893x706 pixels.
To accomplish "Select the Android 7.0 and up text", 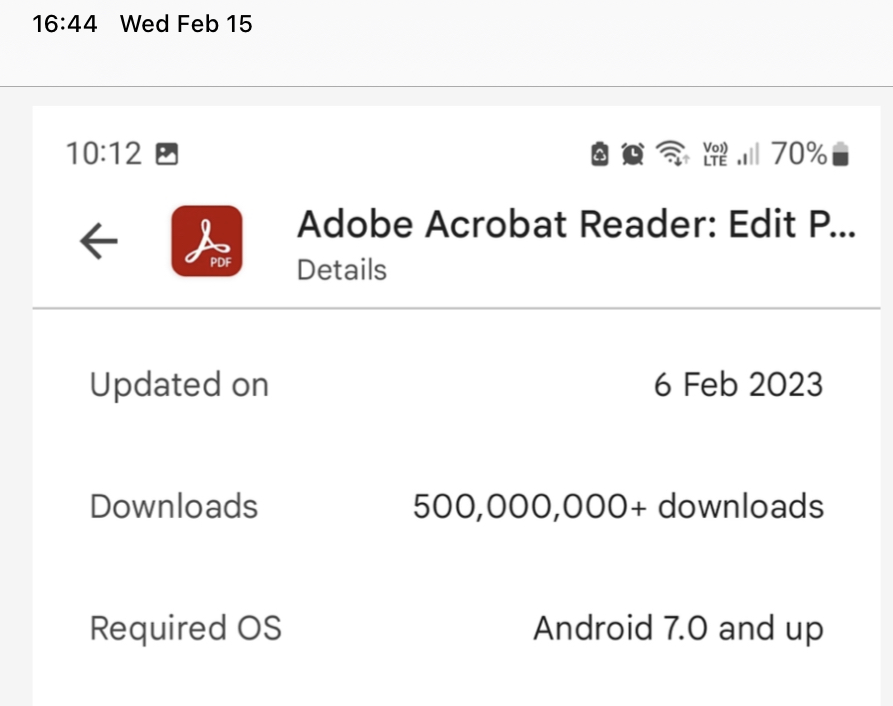I will pyautogui.click(x=678, y=628).
